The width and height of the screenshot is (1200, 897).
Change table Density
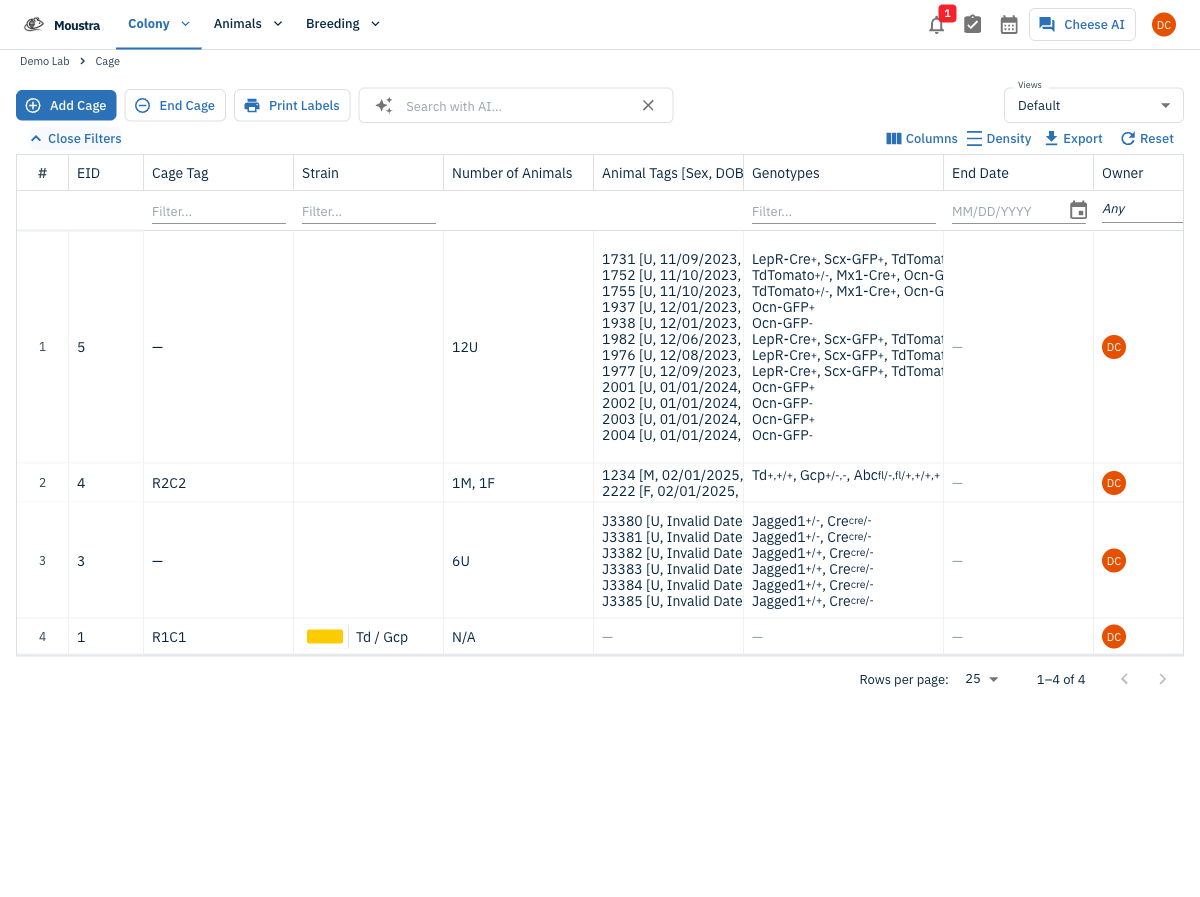[999, 139]
